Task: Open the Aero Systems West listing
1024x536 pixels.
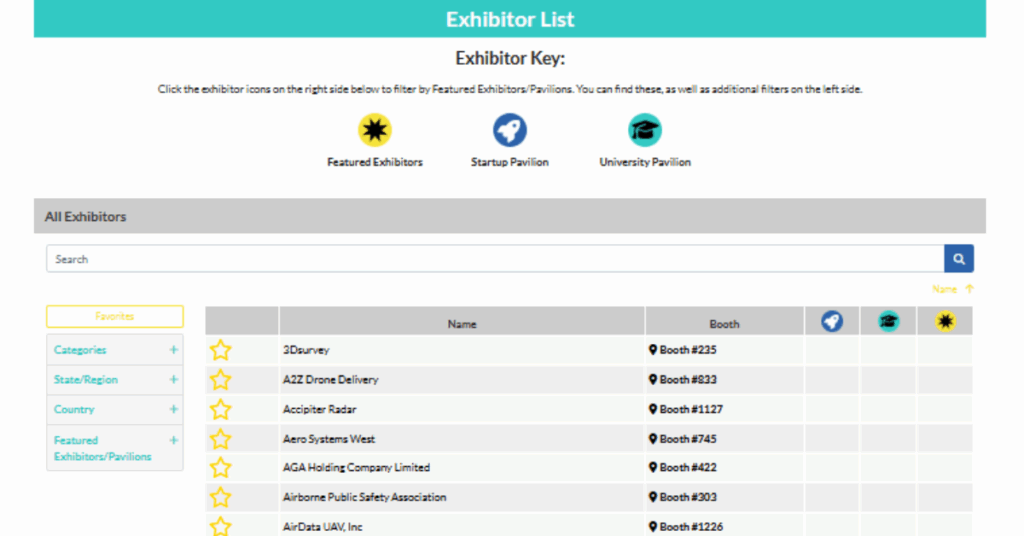Action: [x=328, y=439]
